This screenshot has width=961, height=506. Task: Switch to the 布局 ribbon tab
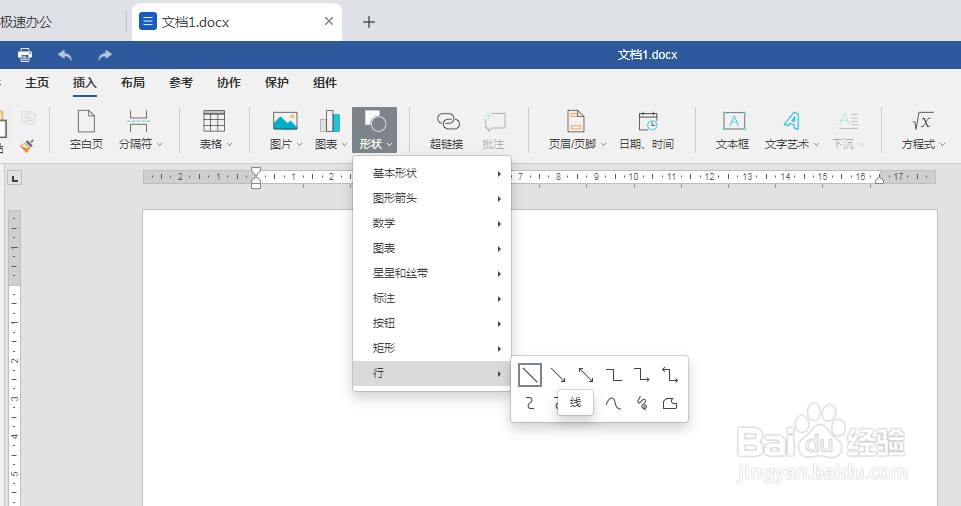(132, 83)
